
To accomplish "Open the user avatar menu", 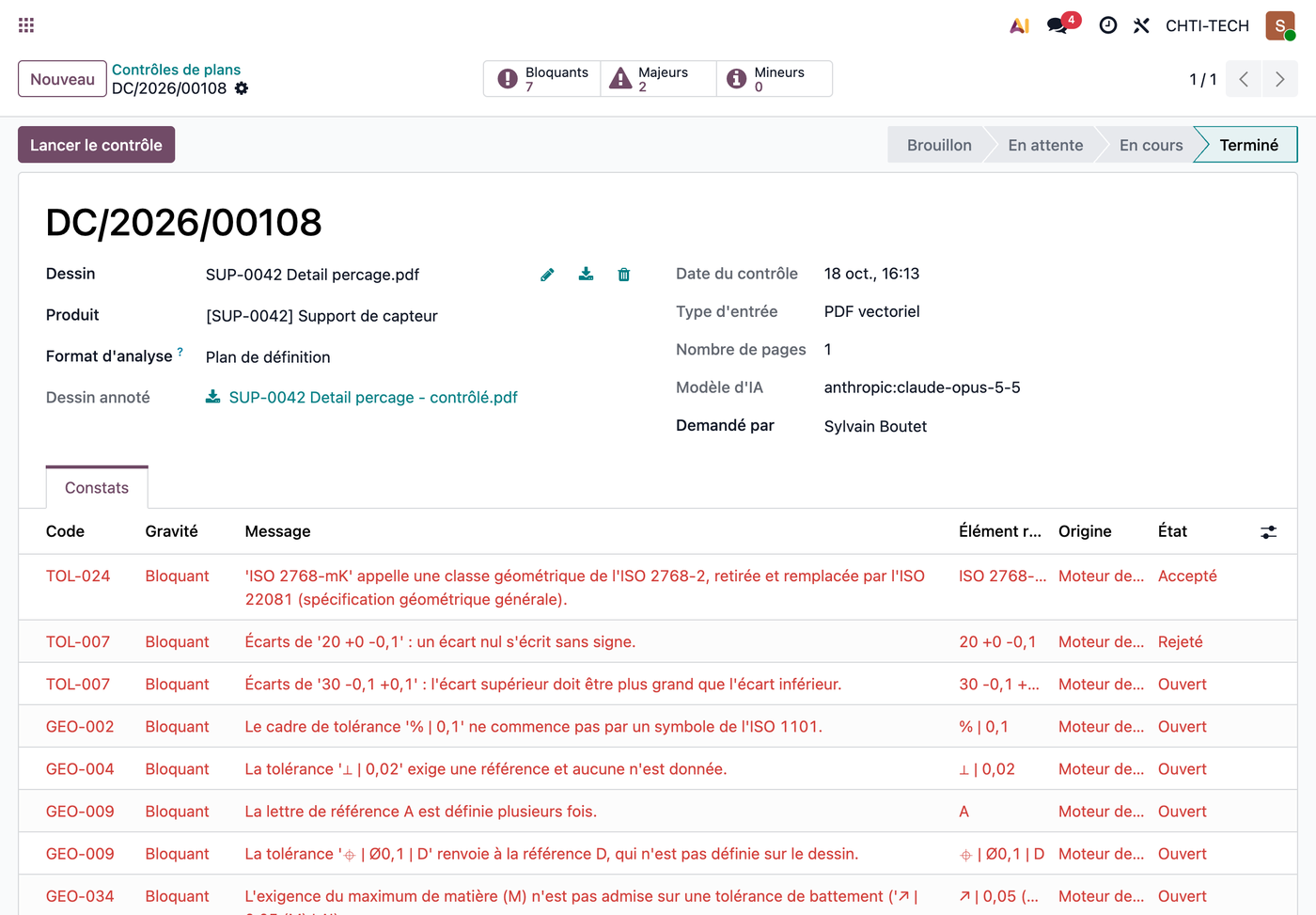I will click(1280, 25).
